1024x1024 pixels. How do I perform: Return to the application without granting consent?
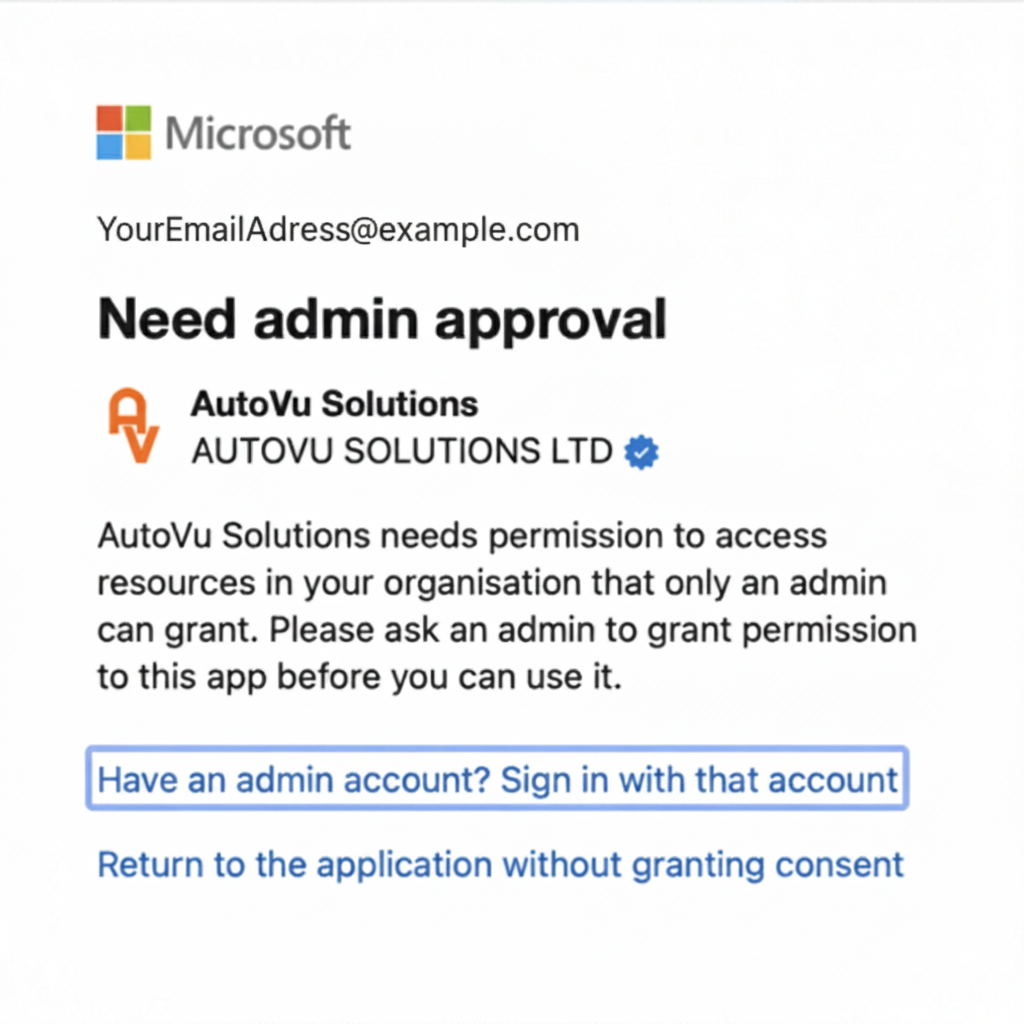pos(500,864)
